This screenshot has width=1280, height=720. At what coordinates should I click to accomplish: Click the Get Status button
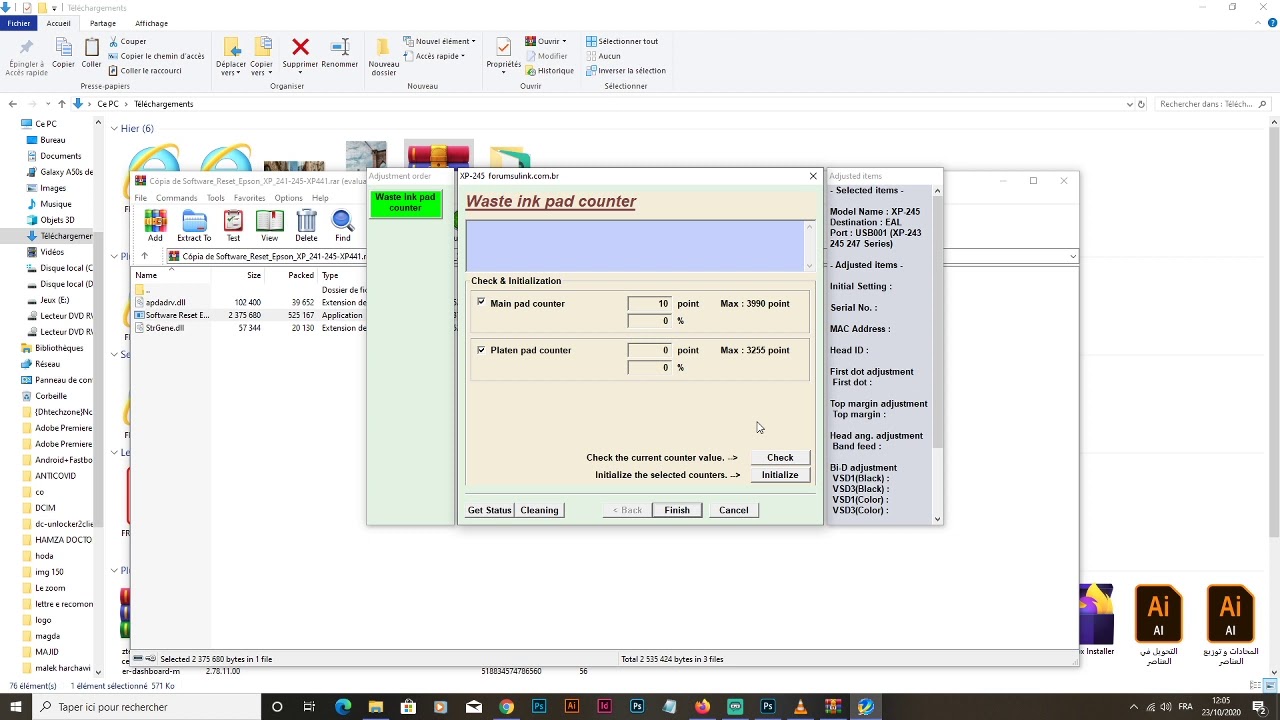click(x=489, y=510)
